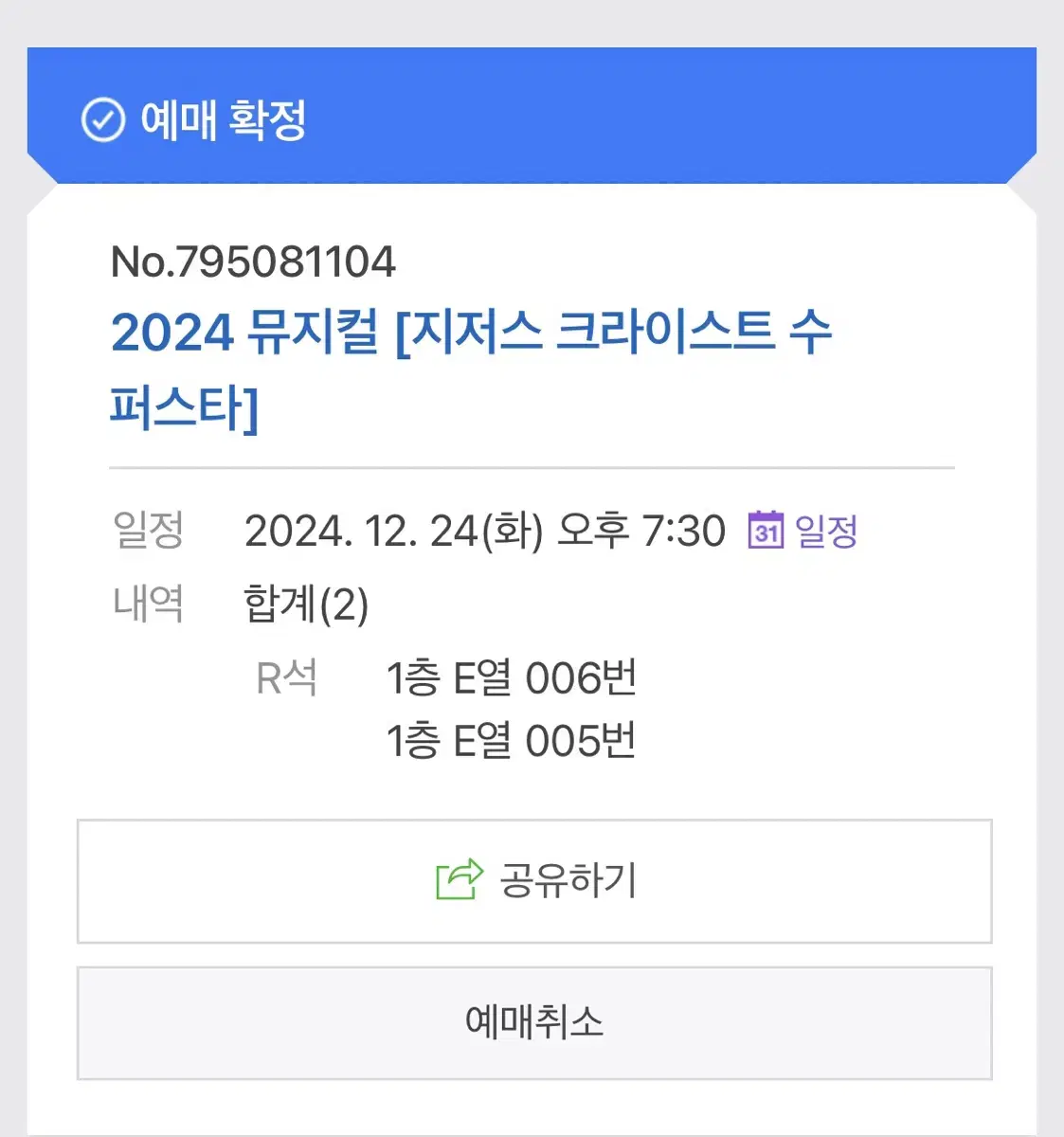Image resolution: width=1064 pixels, height=1137 pixels.
Task: Click the 합계(2) total text
Action: click(x=306, y=604)
